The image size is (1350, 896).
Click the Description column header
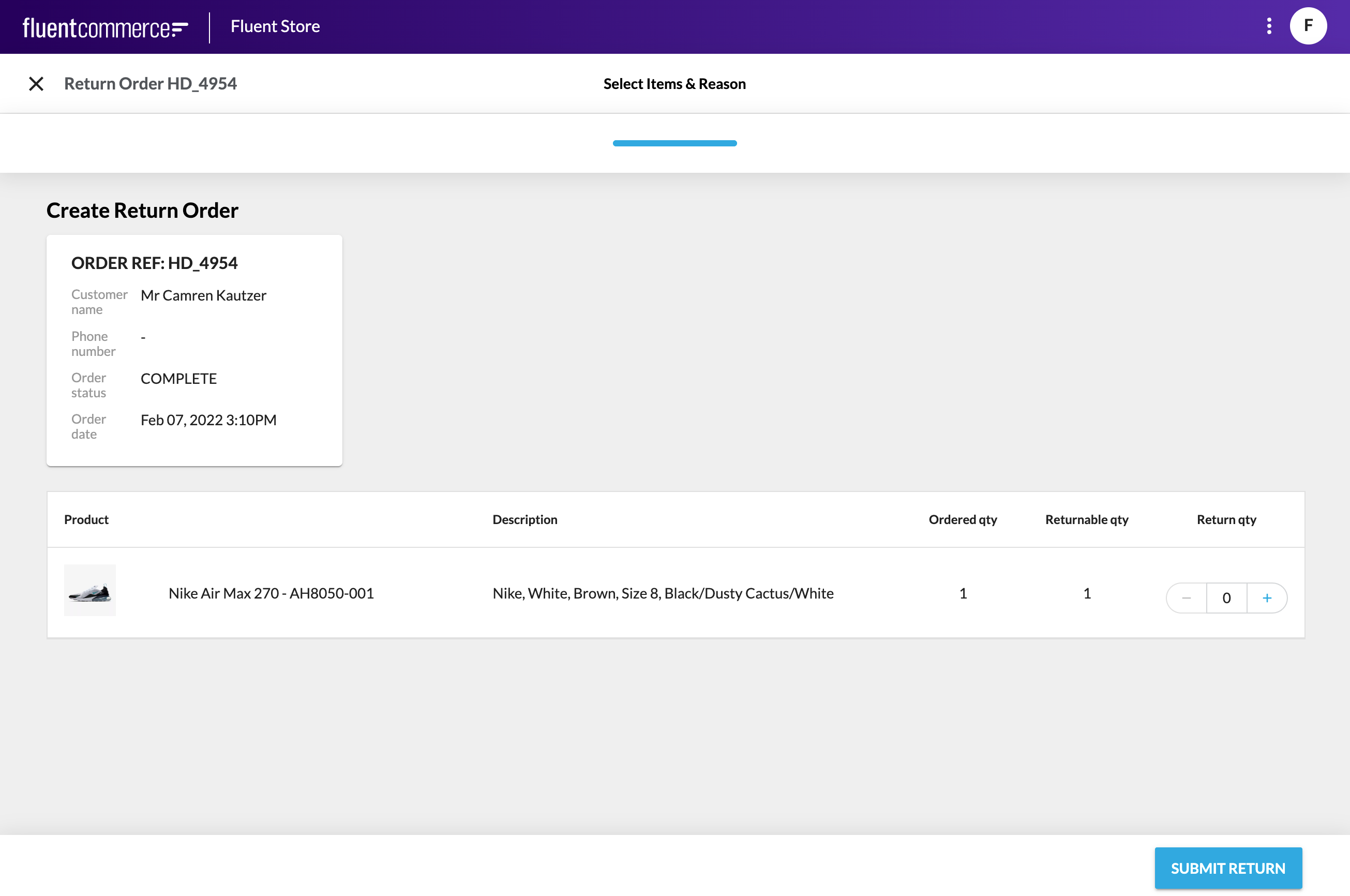pos(524,519)
